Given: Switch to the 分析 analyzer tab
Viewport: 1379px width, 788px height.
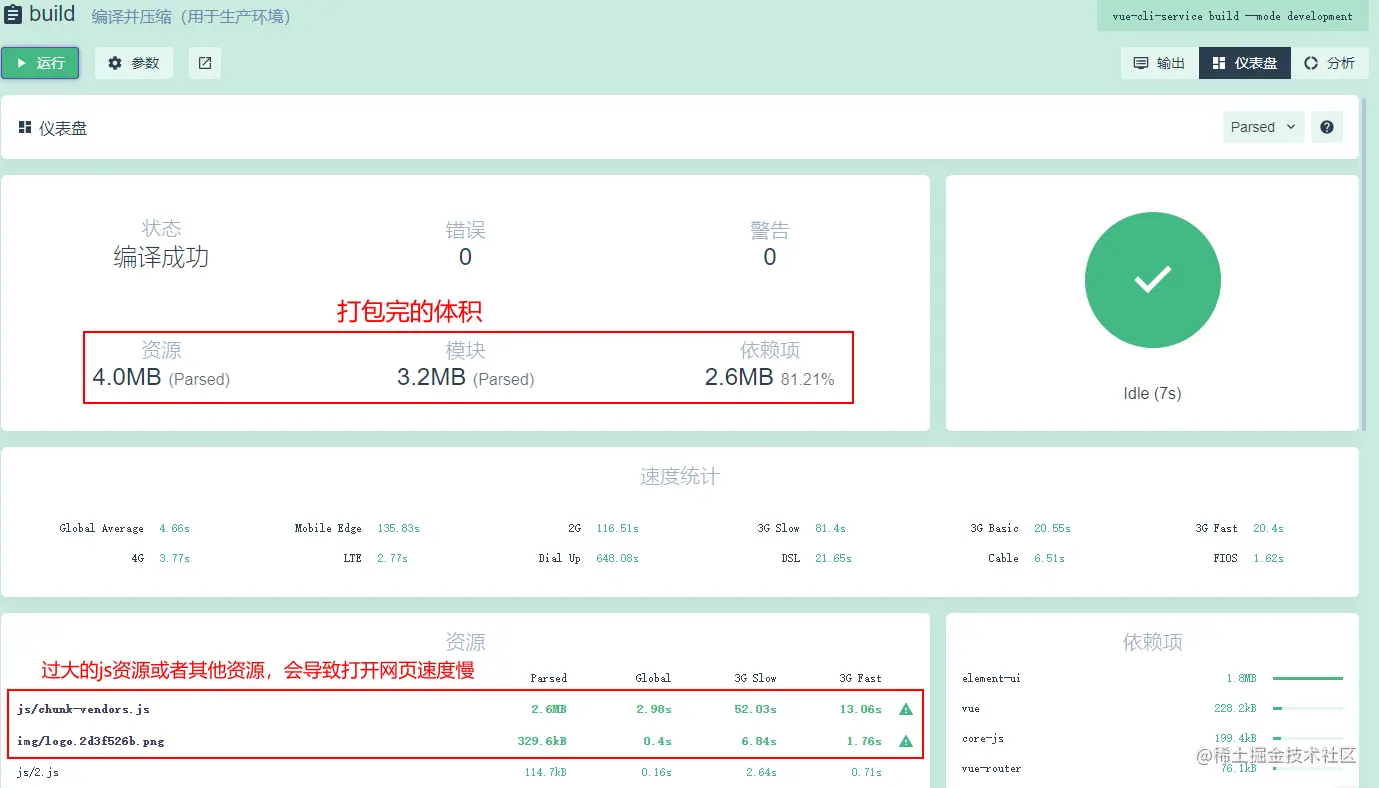Looking at the screenshot, I should coord(1330,63).
